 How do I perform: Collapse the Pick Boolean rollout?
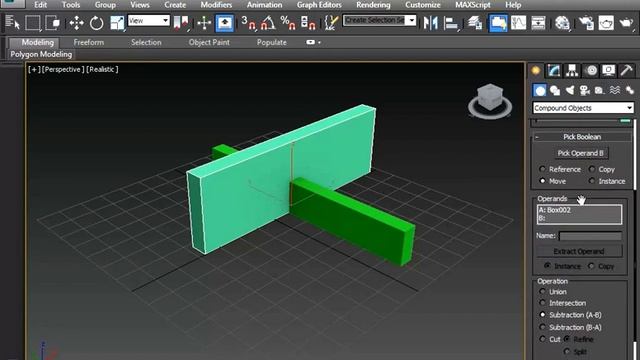tap(582, 137)
